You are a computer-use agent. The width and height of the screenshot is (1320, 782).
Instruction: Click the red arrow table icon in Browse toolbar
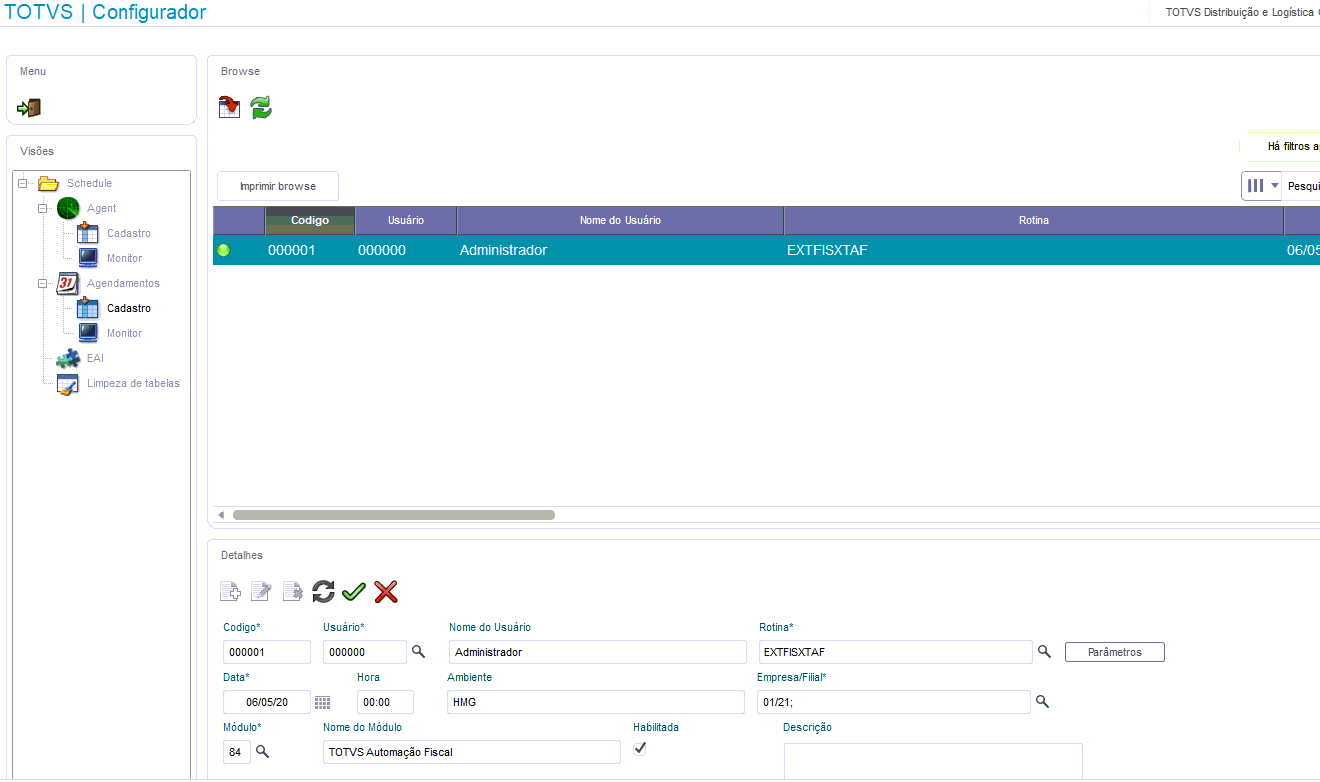pos(230,107)
